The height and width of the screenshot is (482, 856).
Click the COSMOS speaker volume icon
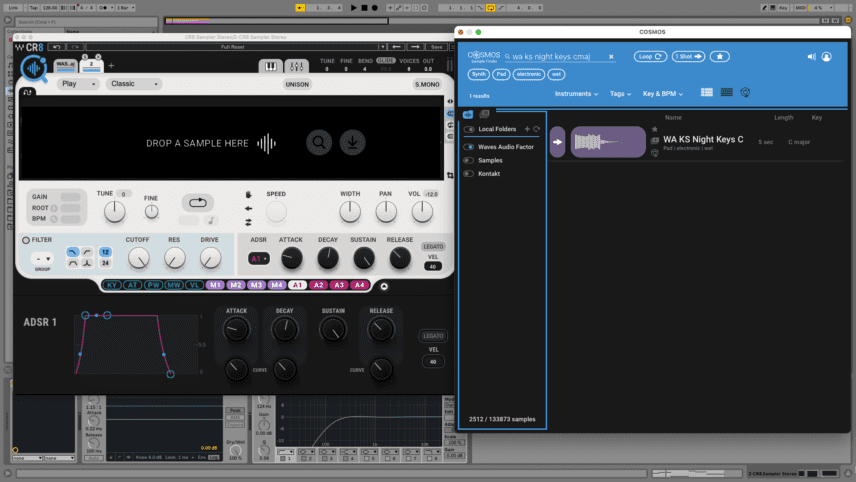coord(811,57)
